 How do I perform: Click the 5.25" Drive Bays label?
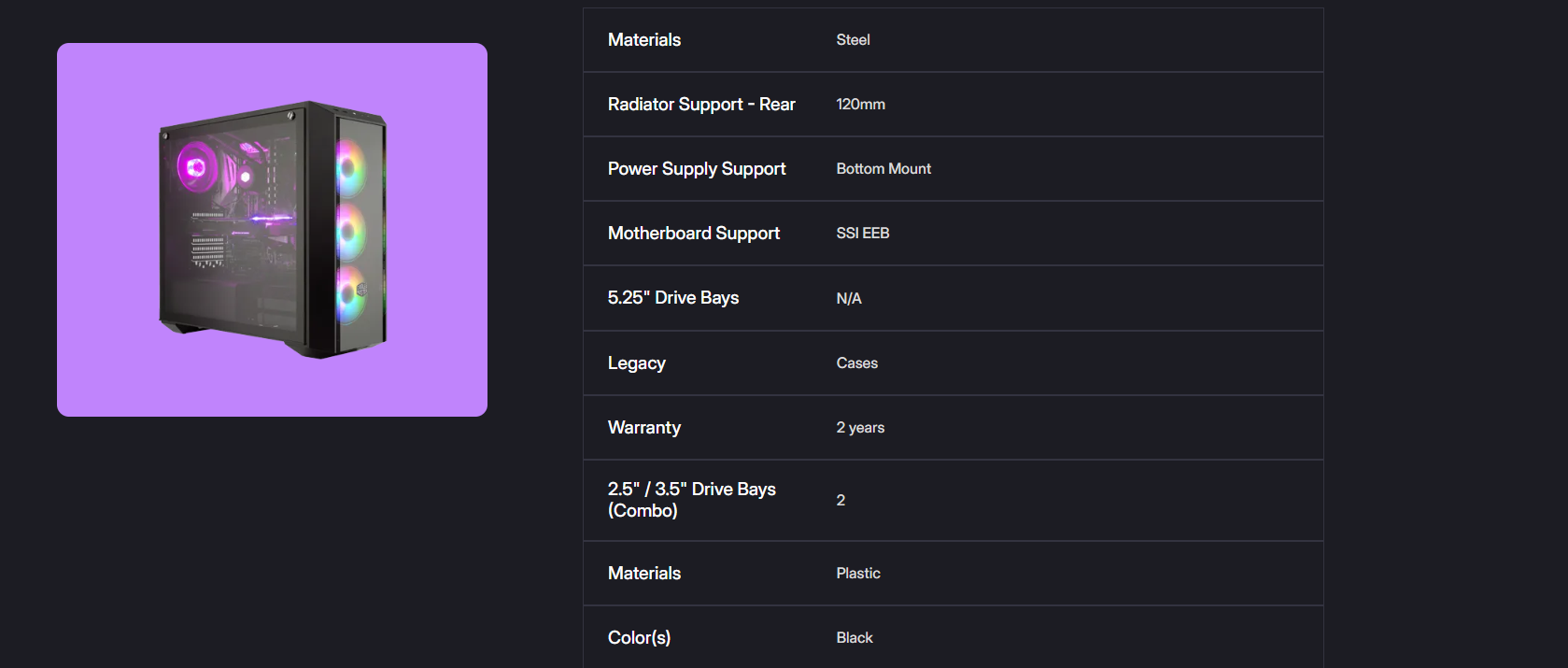pyautogui.click(x=673, y=298)
